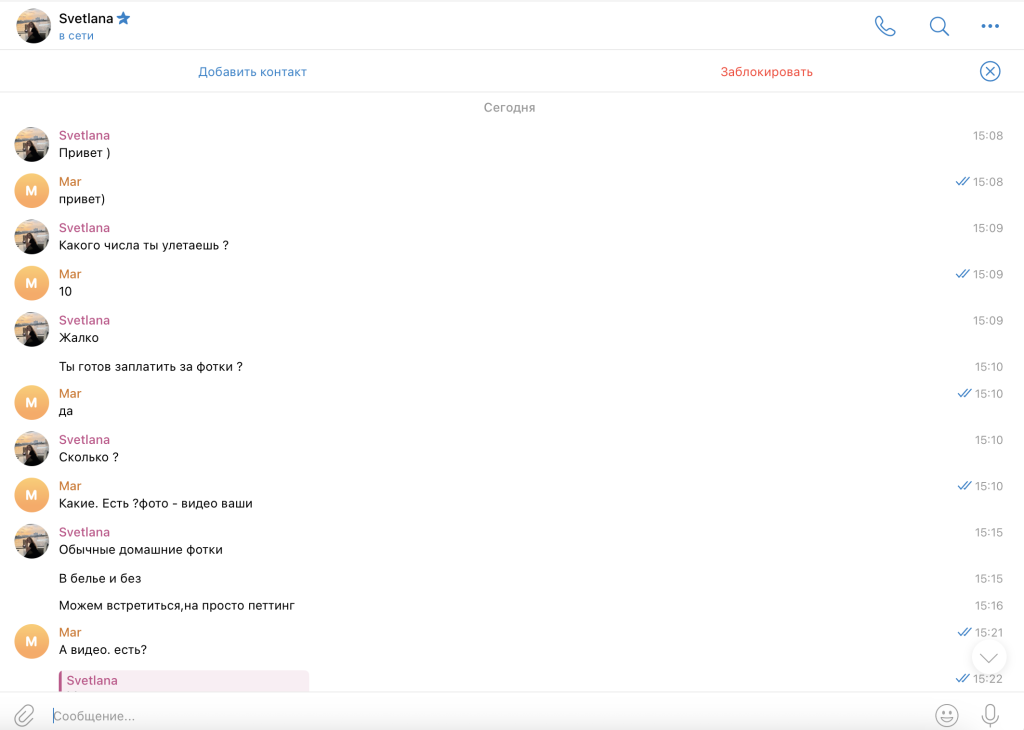
Task: Open the three-dots more options menu
Action: 990,26
